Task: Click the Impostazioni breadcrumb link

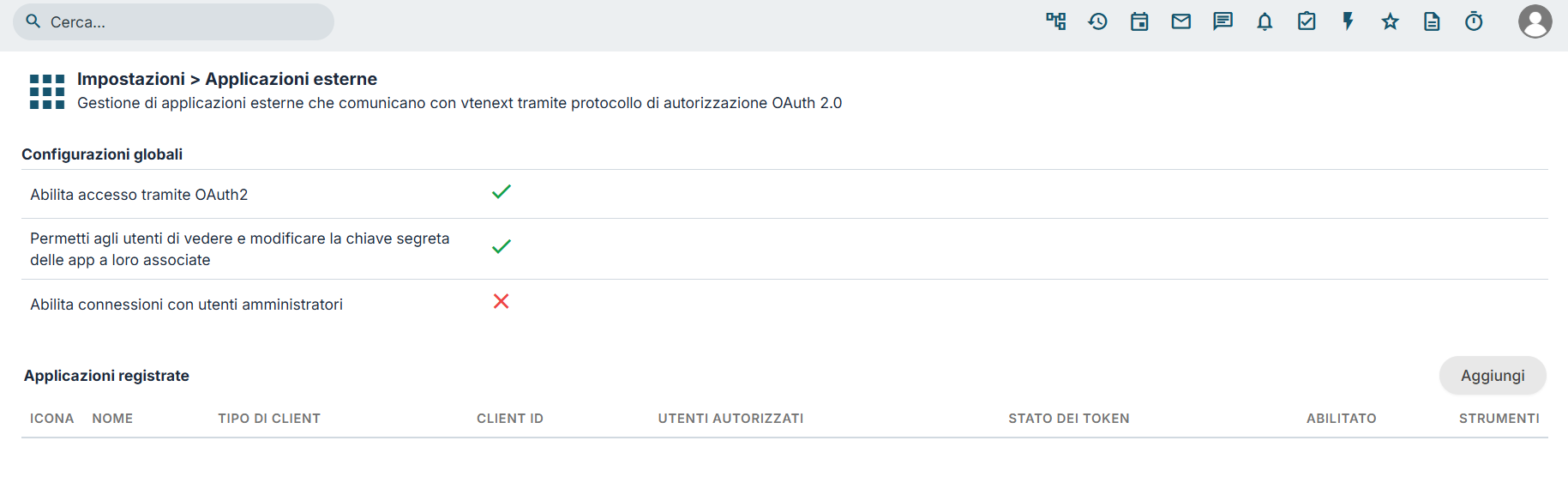Action: click(x=131, y=79)
